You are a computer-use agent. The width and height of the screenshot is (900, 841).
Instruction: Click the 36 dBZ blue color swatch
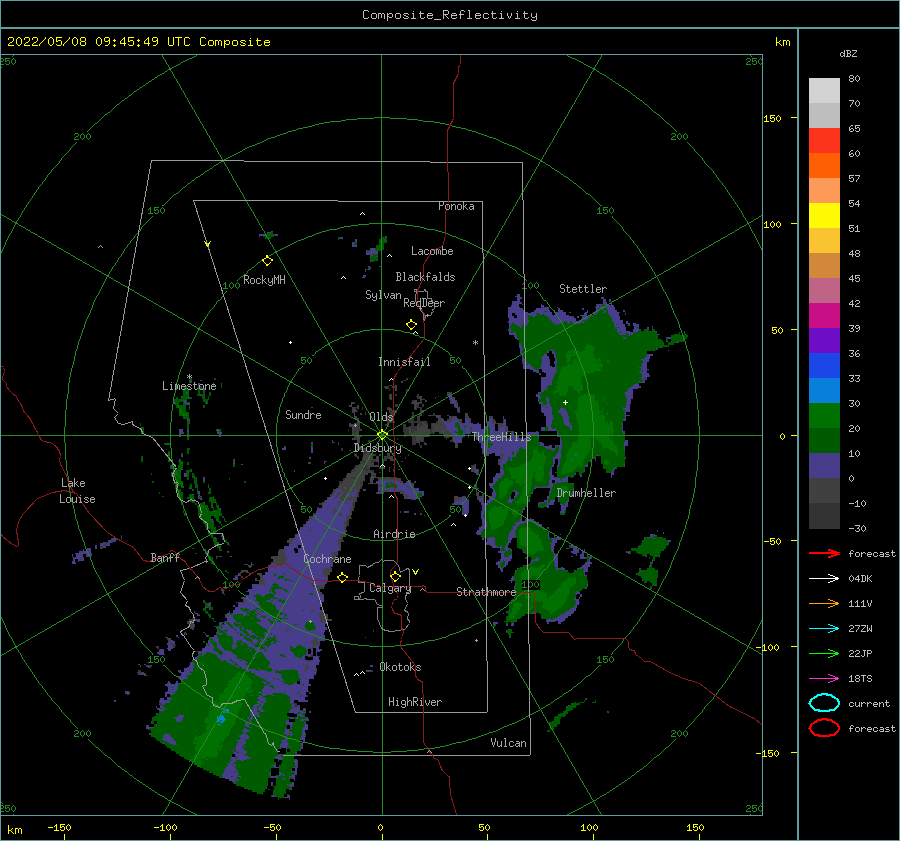(x=824, y=365)
